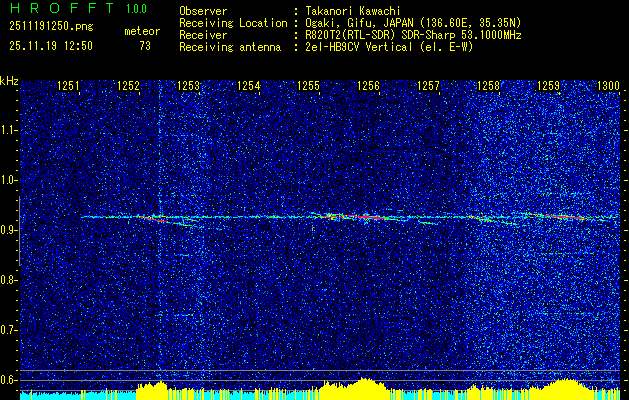
Task: Click the 1300 time marker
Action: tap(609, 85)
